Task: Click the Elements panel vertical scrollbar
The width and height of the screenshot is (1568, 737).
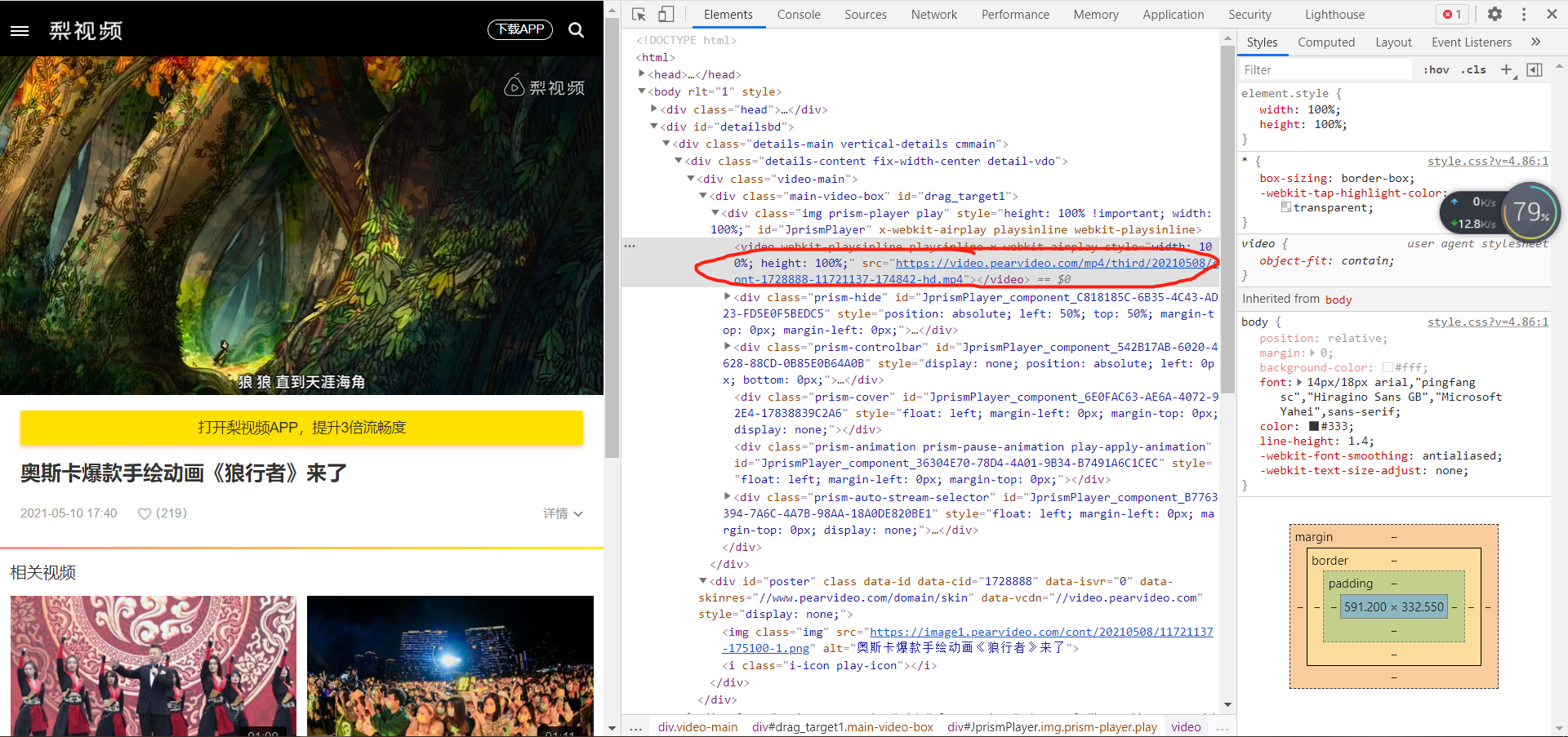Action: tap(1227, 219)
